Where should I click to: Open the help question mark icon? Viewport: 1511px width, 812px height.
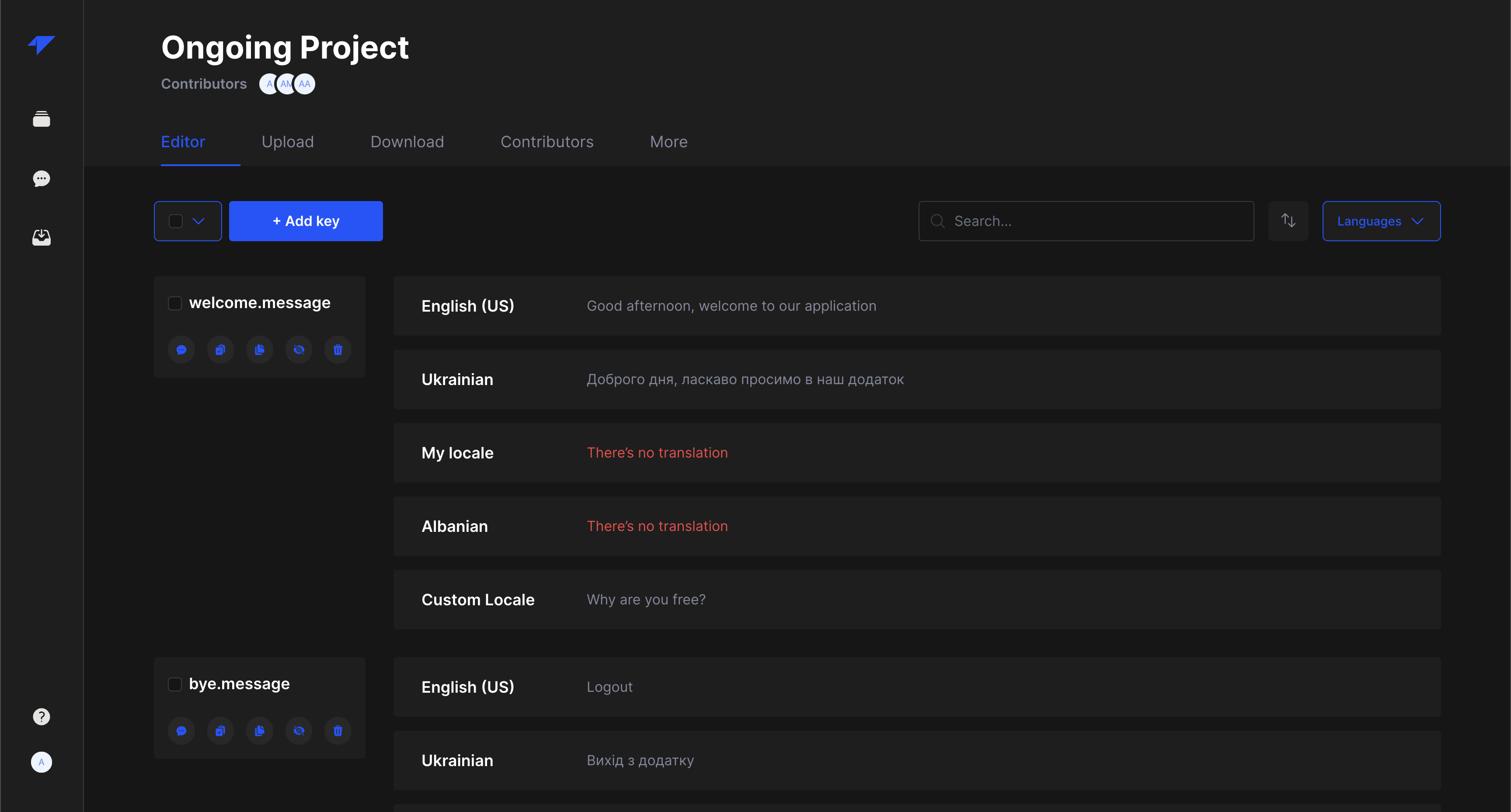(x=41, y=716)
